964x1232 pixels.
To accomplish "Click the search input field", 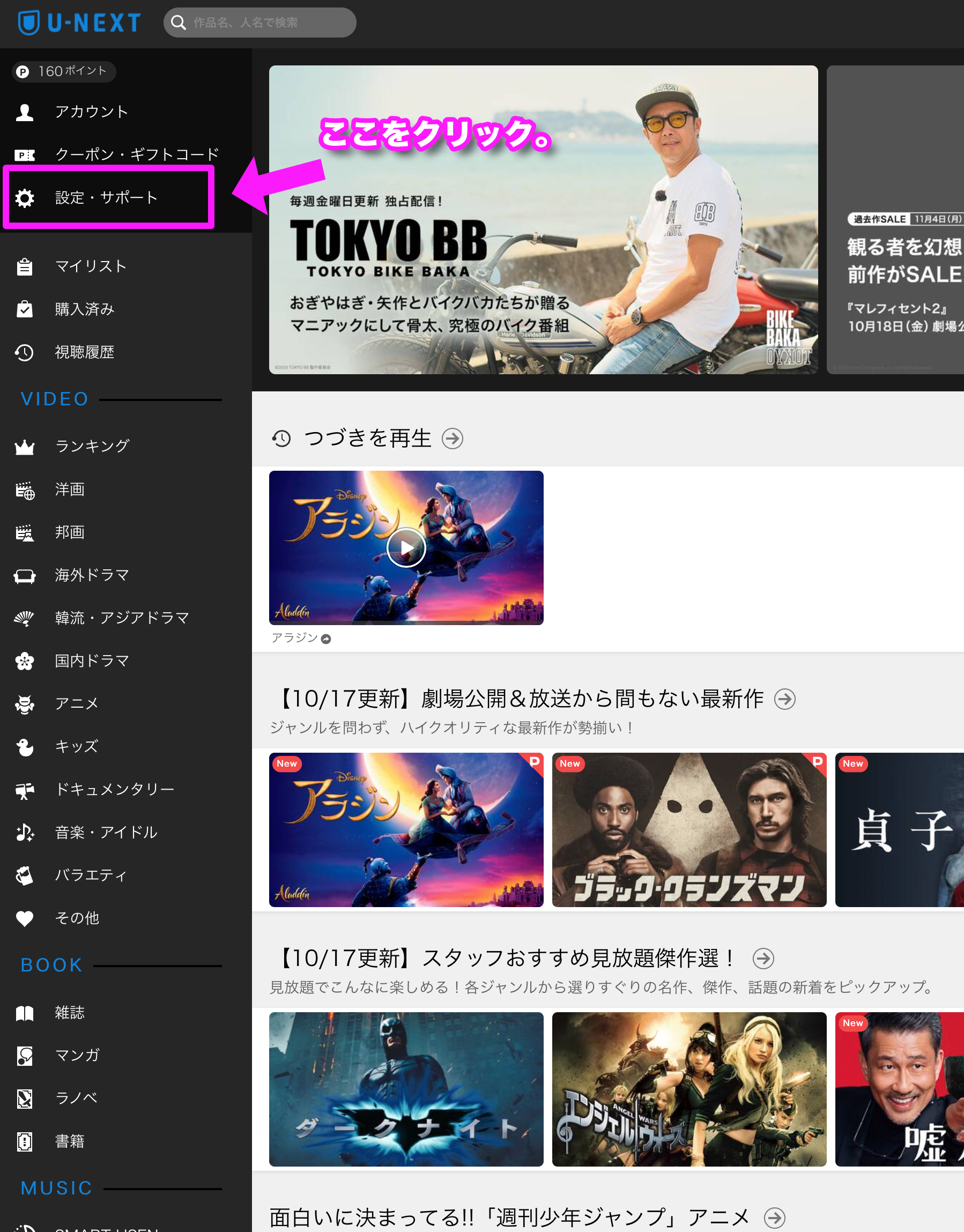I will click(x=260, y=23).
